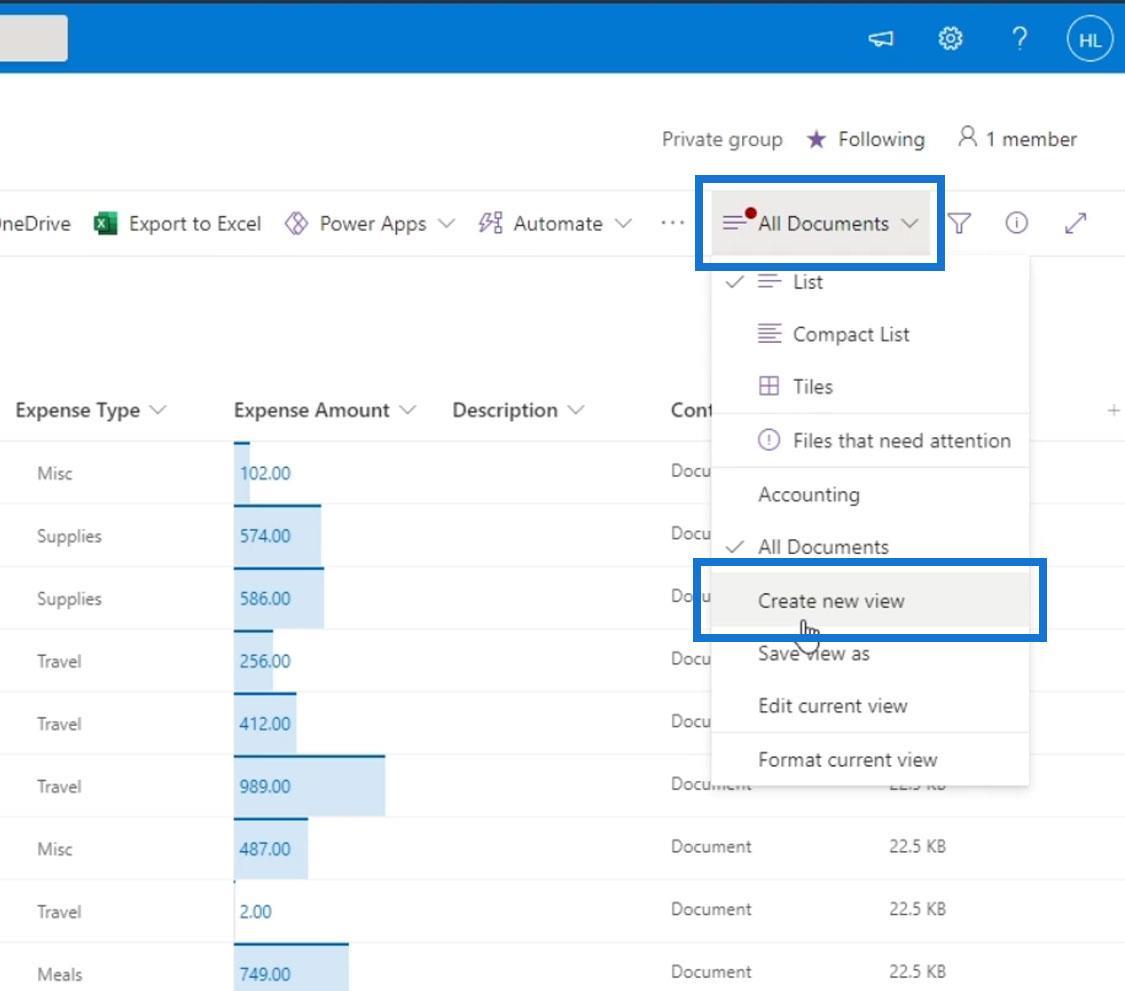The width and height of the screenshot is (1125, 991).
Task: Click the member person icon
Action: (x=967, y=136)
